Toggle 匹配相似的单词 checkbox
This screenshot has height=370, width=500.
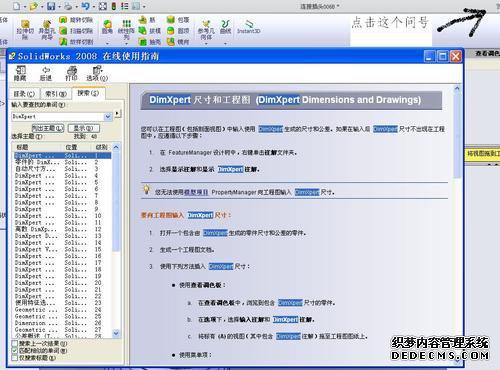click(x=15, y=351)
